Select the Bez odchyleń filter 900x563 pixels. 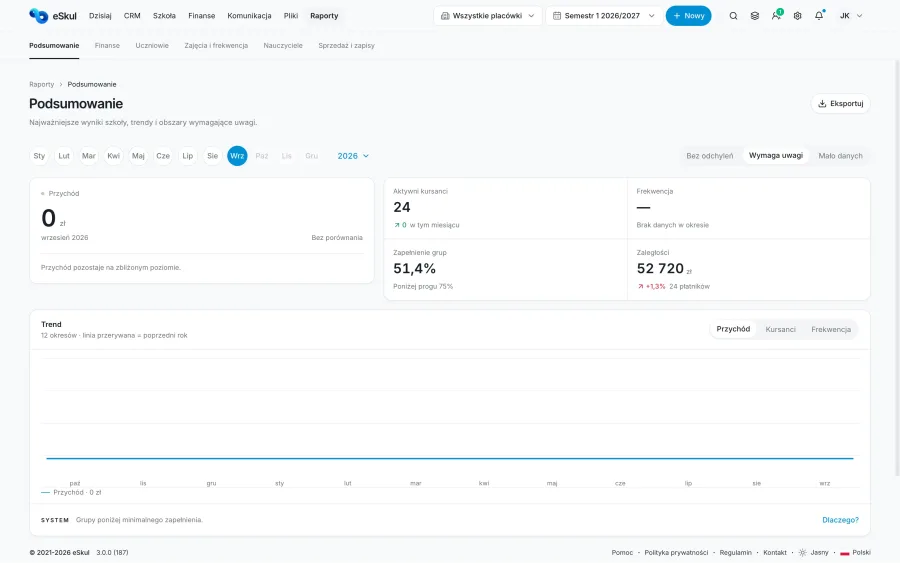[x=709, y=156]
